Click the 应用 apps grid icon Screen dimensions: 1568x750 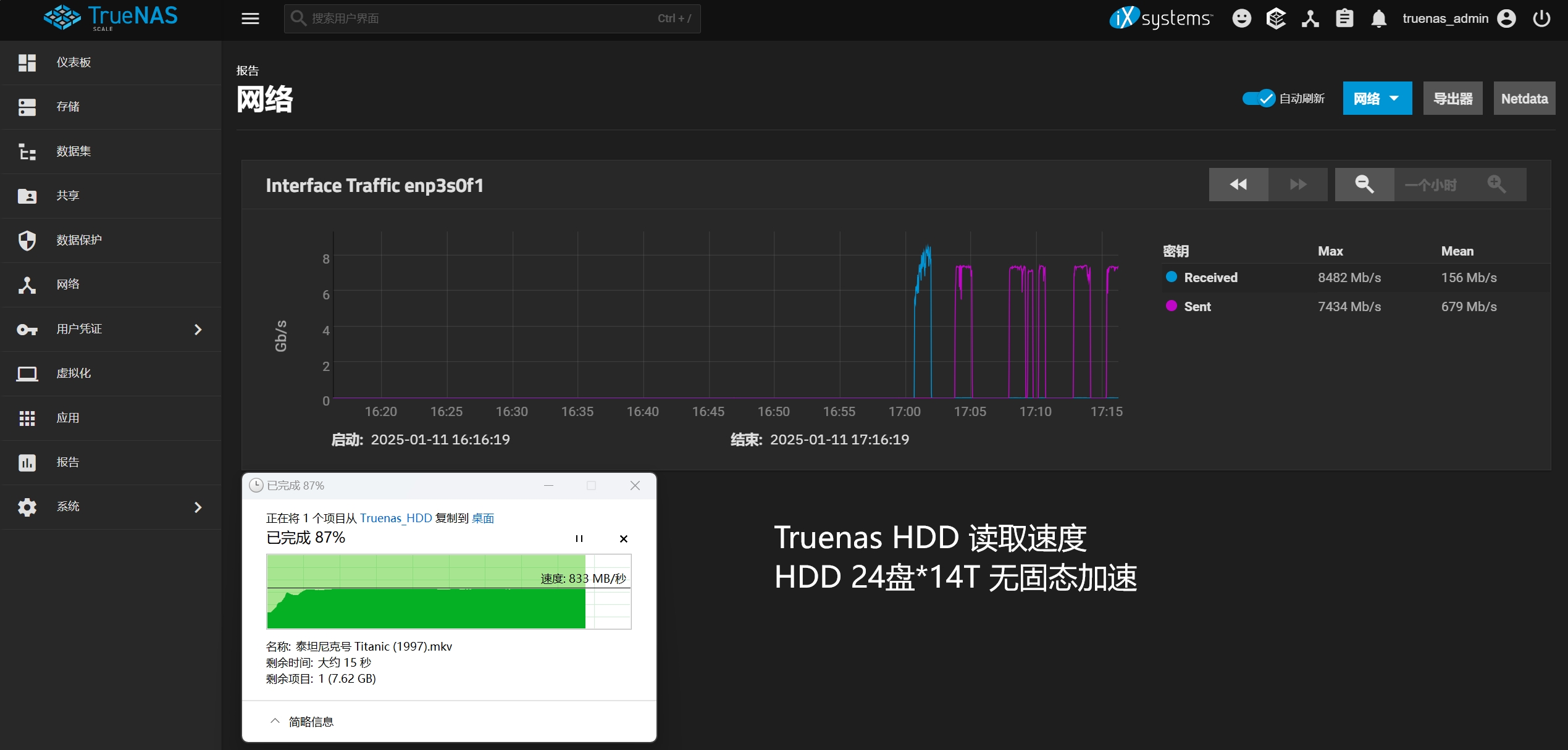(27, 418)
